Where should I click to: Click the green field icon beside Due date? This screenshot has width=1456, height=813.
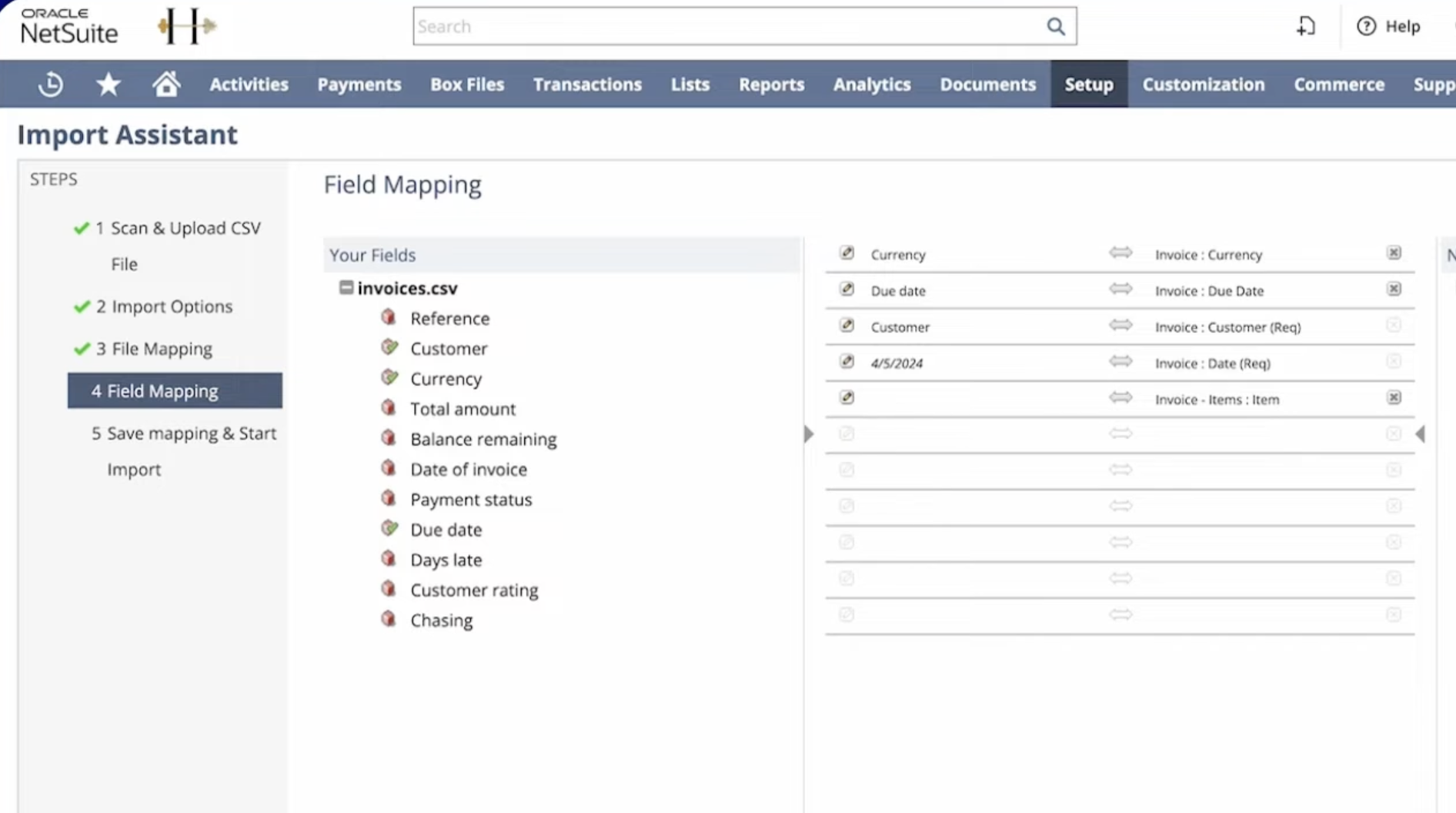click(x=389, y=528)
